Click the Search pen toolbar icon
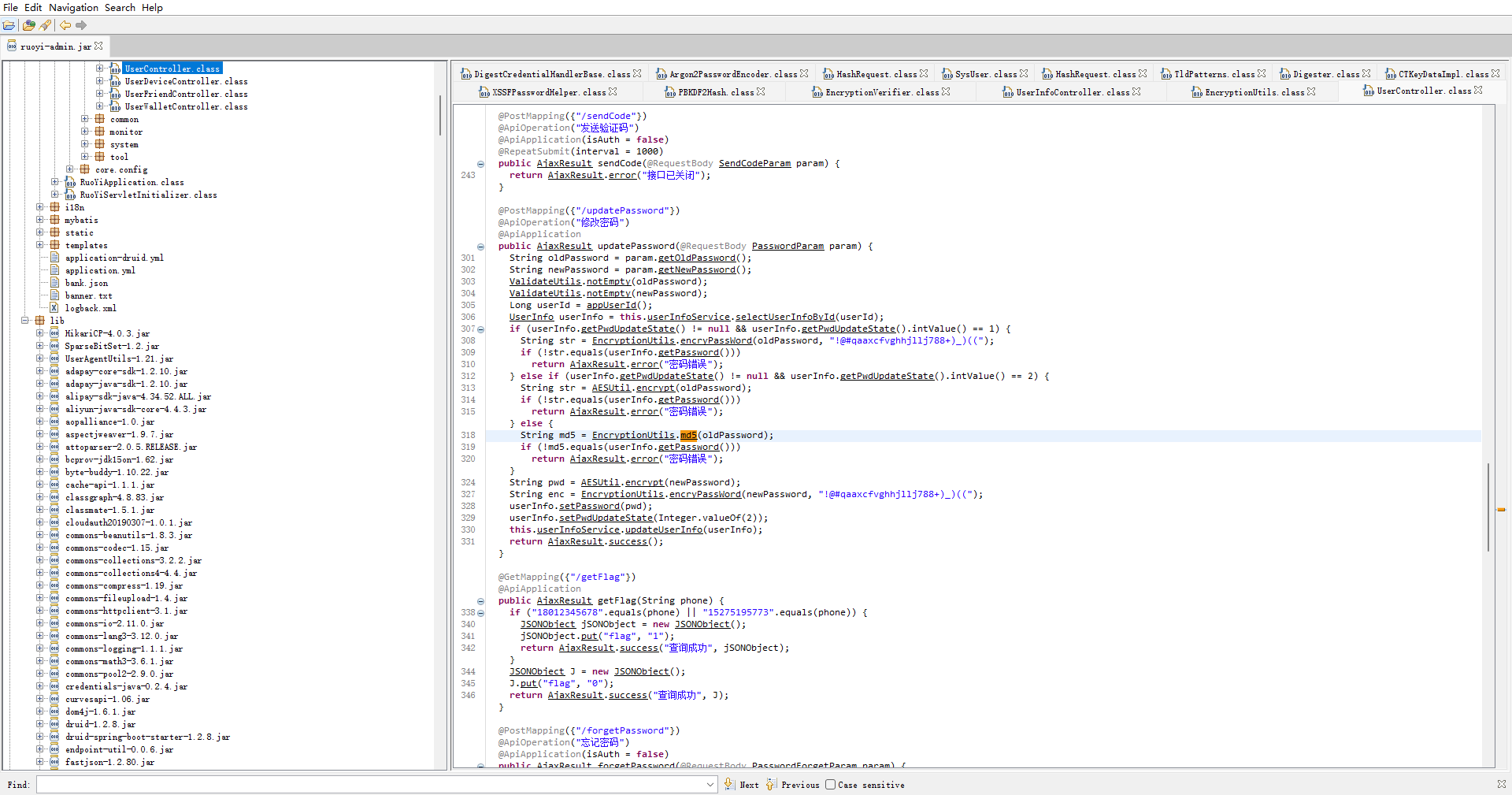 point(46,25)
